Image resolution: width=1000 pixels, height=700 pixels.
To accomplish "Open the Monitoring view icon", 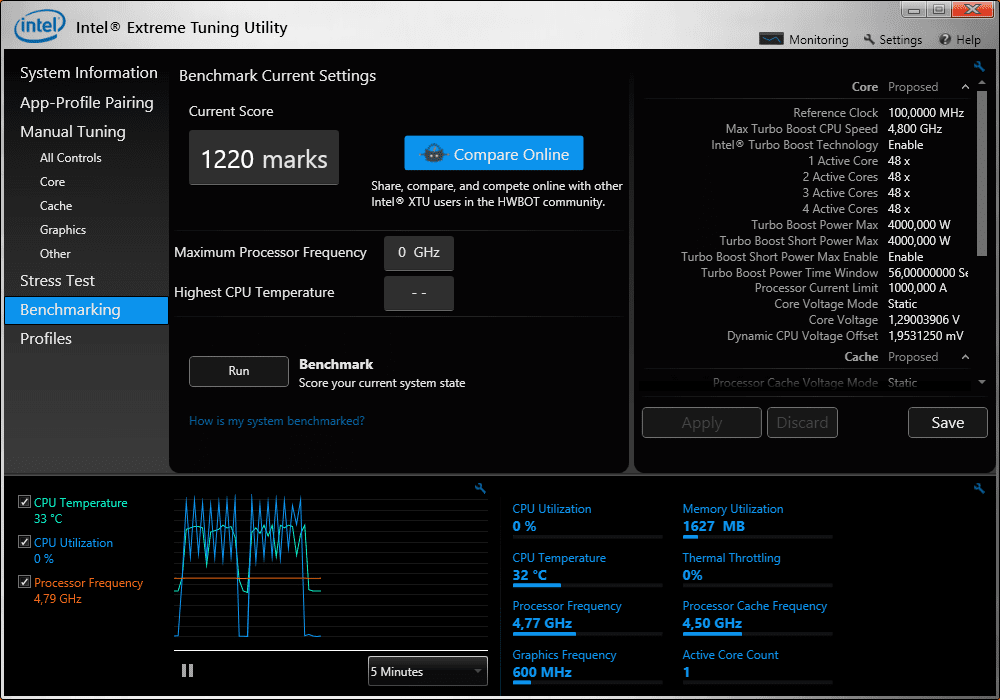I will tap(771, 40).
